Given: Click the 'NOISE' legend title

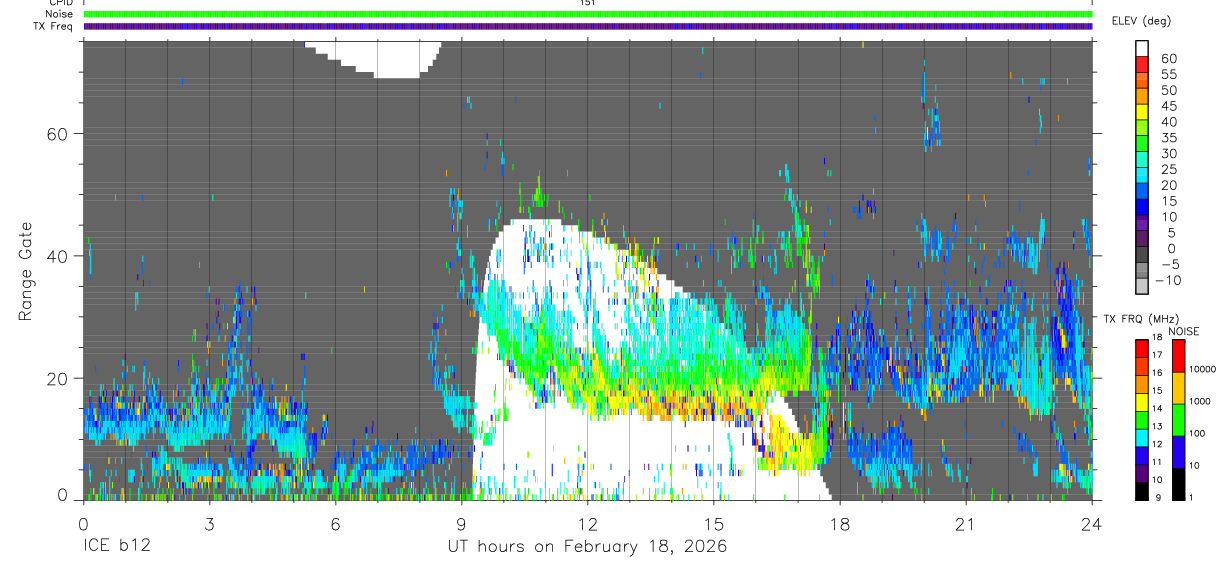Looking at the screenshot, I should click(x=1184, y=331).
